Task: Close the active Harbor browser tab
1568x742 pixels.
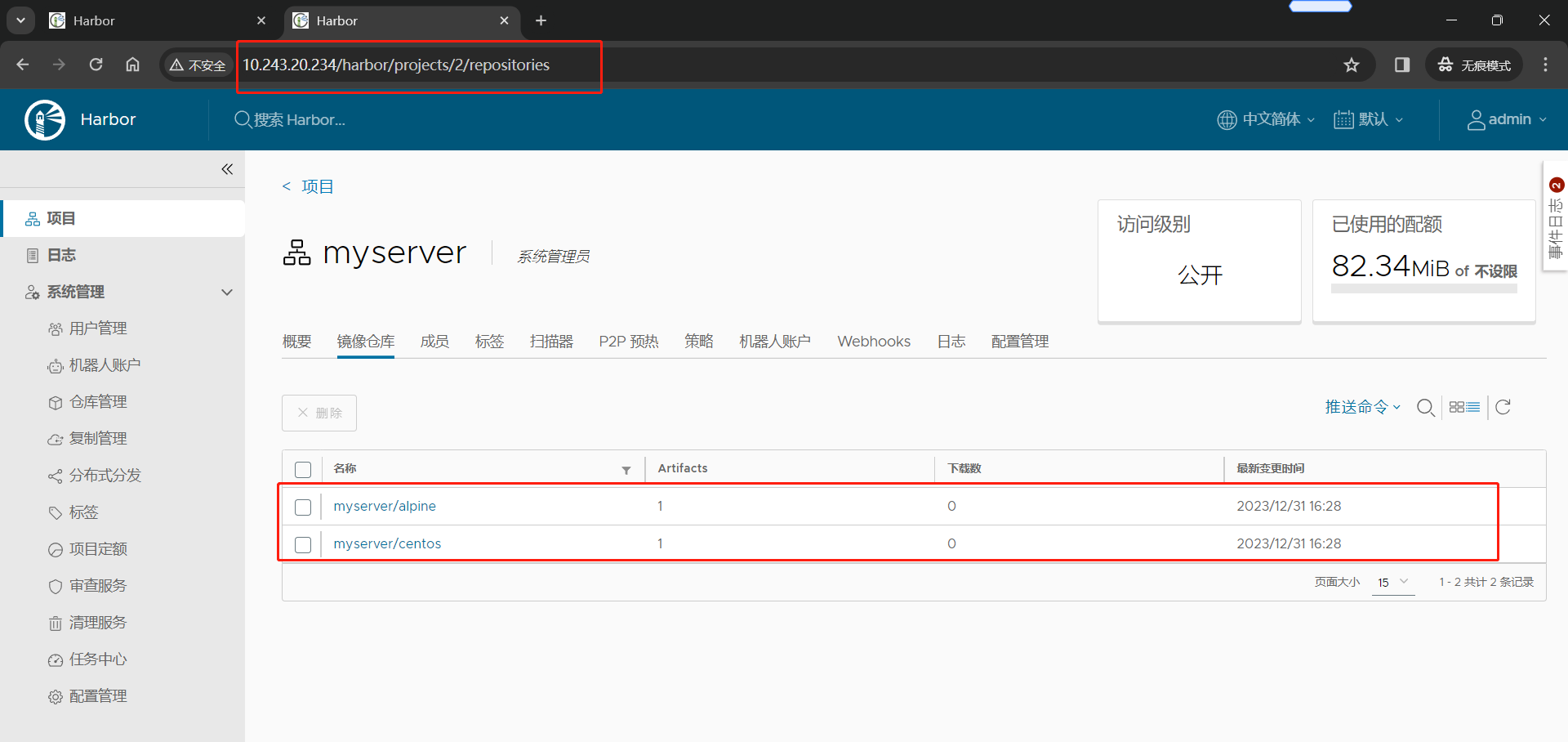Action: tap(505, 20)
